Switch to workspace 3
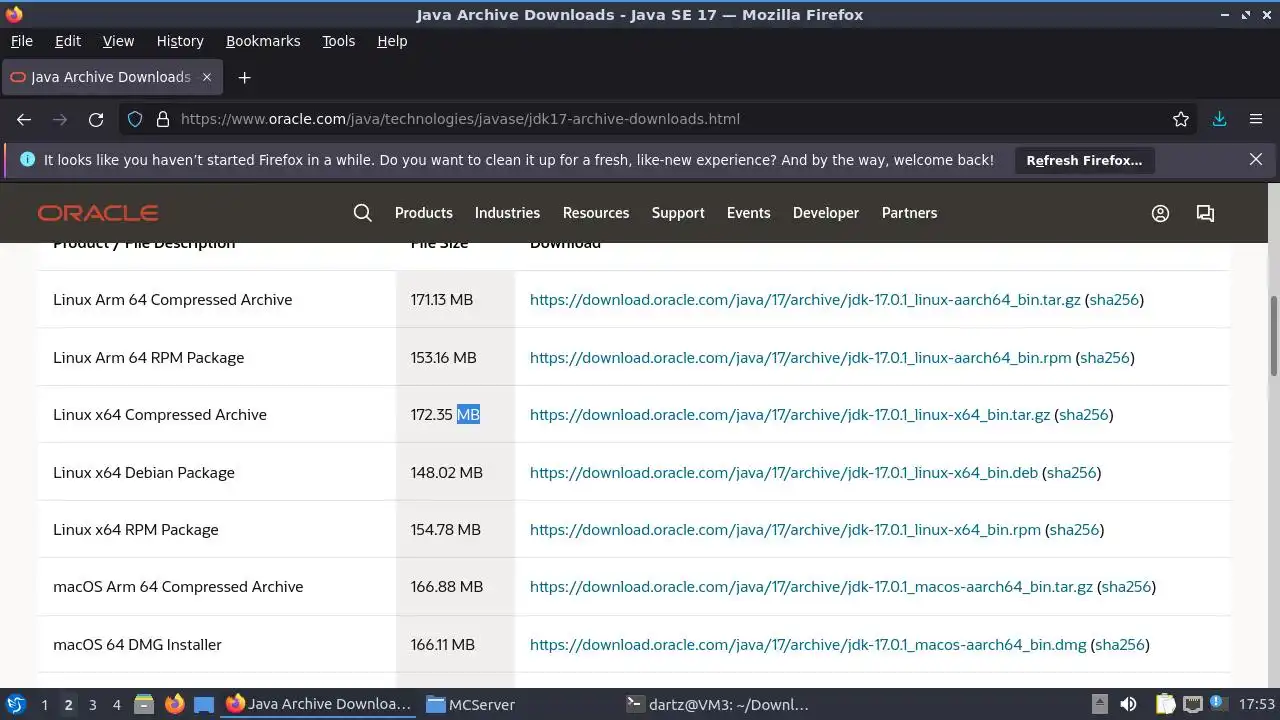1280x720 pixels. (x=92, y=704)
